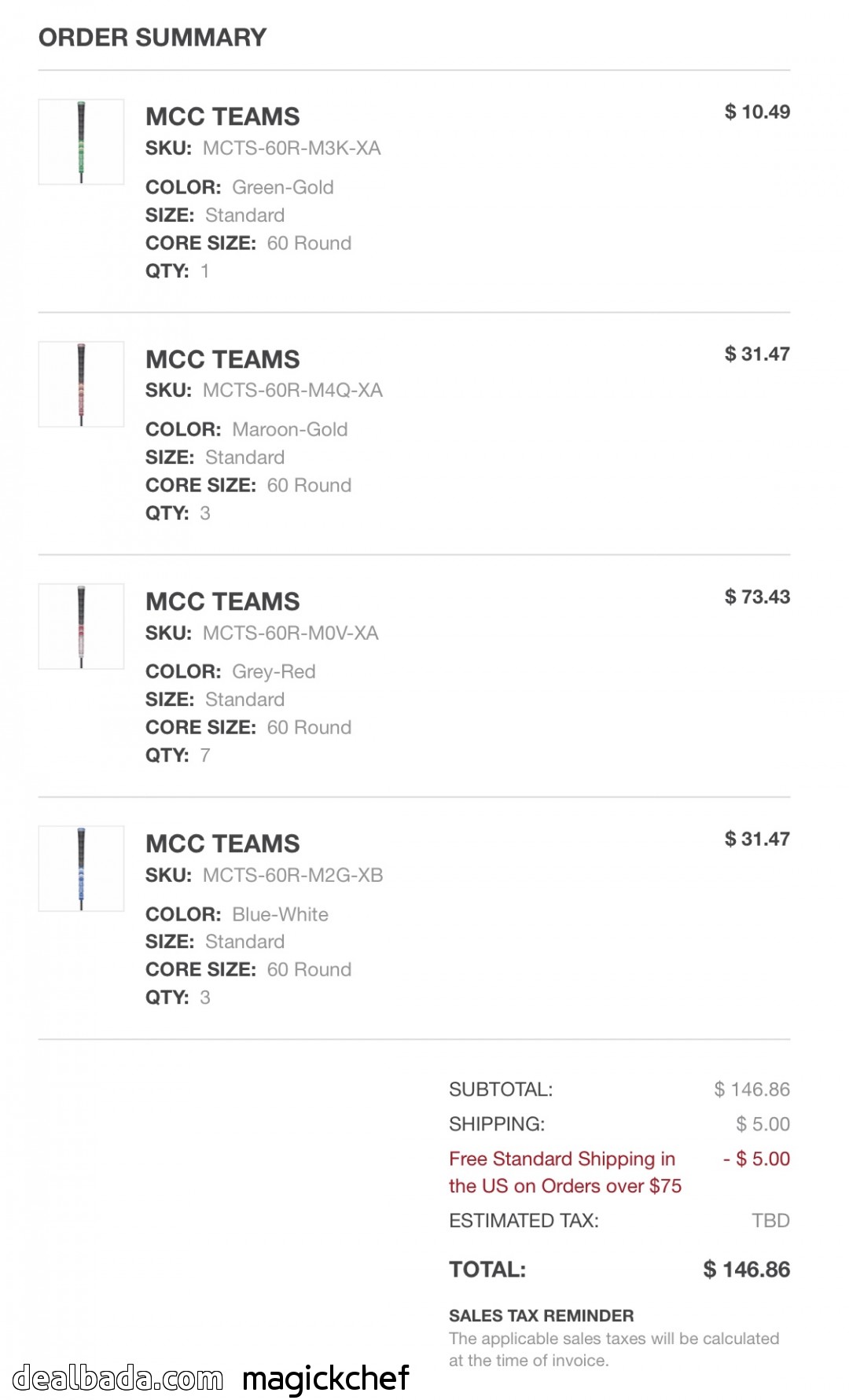This screenshot has width=849, height=1400.
Task: Select SKU value MCTS-60R-M2G-XB
Action: pos(292,875)
